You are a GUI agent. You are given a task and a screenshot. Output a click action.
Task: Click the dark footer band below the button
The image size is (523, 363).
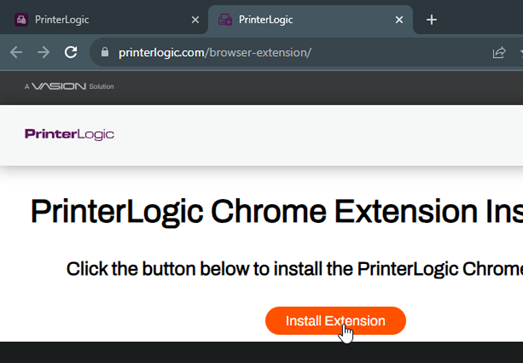pos(262,352)
